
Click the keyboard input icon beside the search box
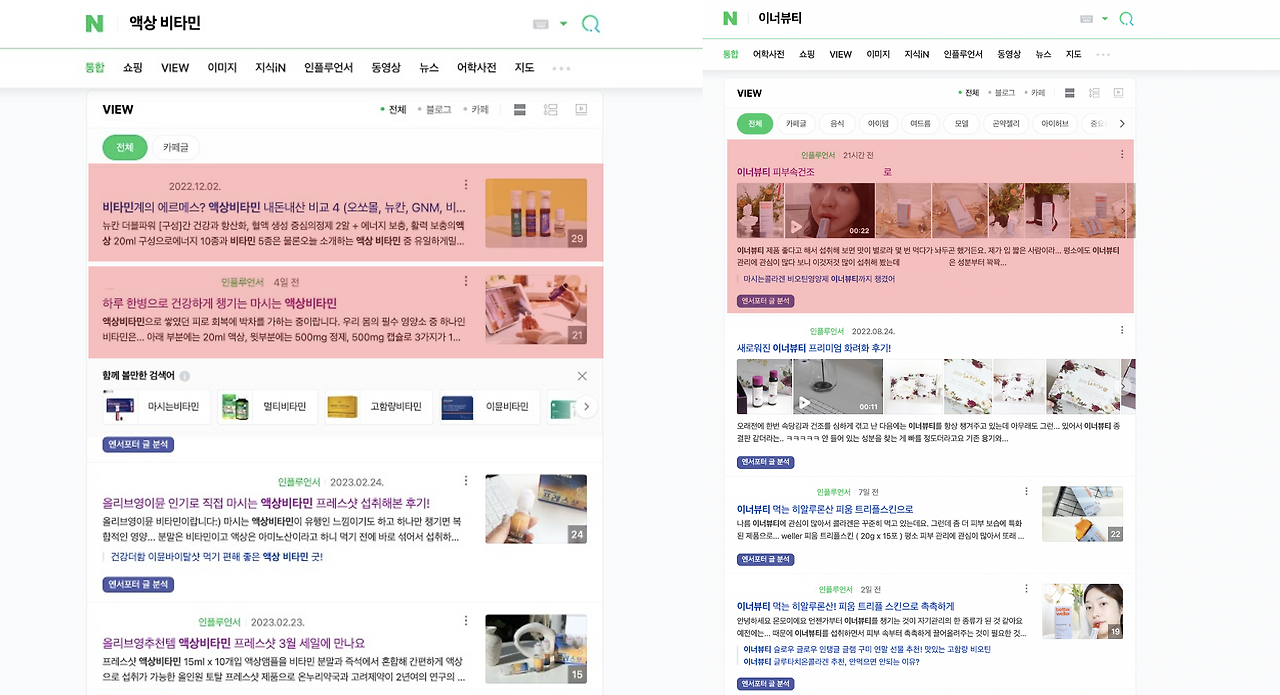point(541,24)
